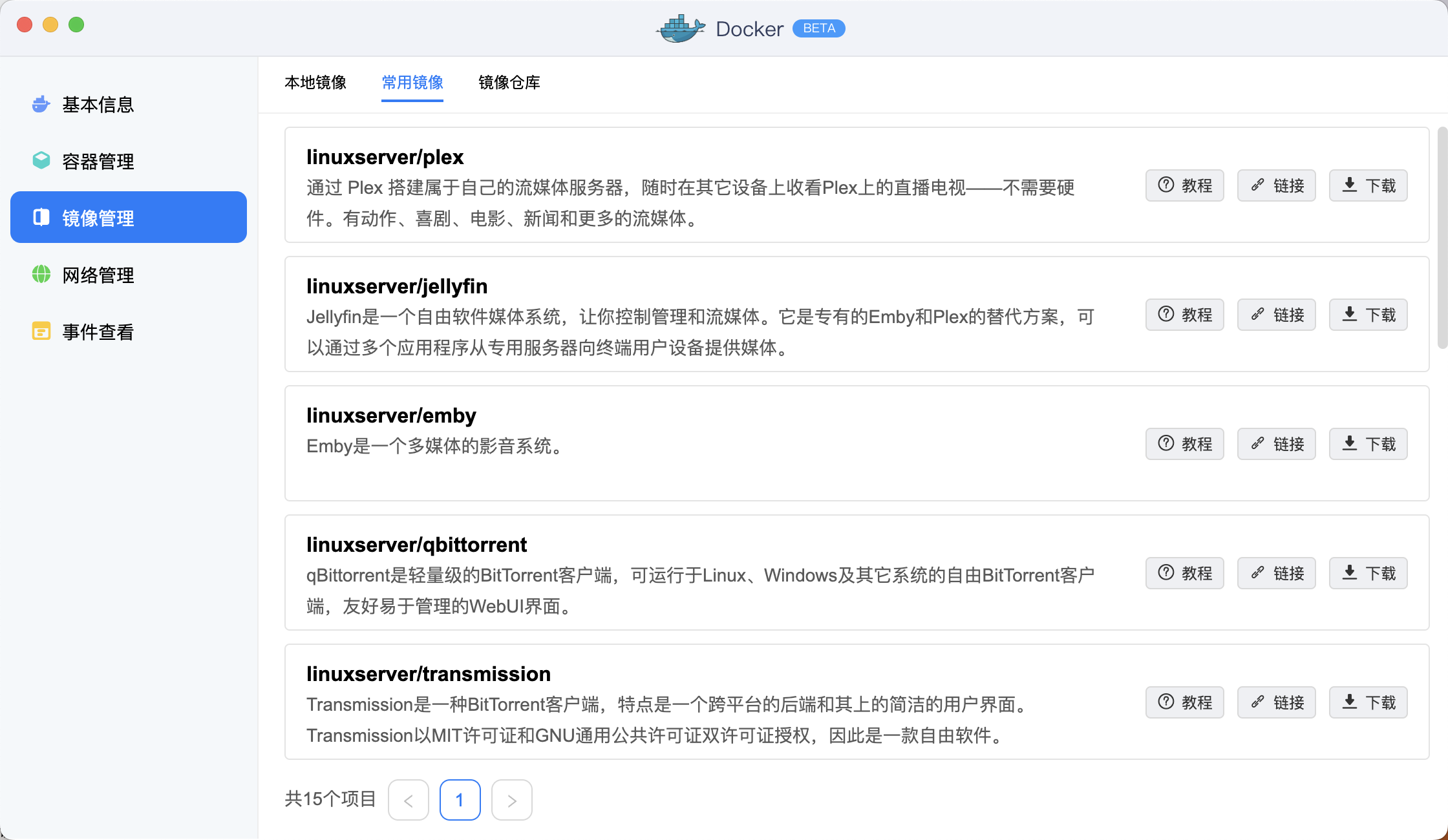This screenshot has height=840, width=1448.
Task: Open 网络管理 in sidebar
Action: pyautogui.click(x=129, y=275)
